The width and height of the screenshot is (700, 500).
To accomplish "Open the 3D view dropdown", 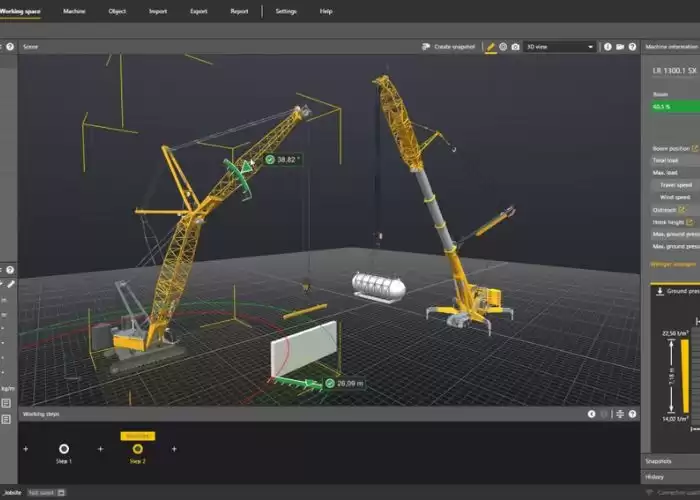I will (x=560, y=47).
